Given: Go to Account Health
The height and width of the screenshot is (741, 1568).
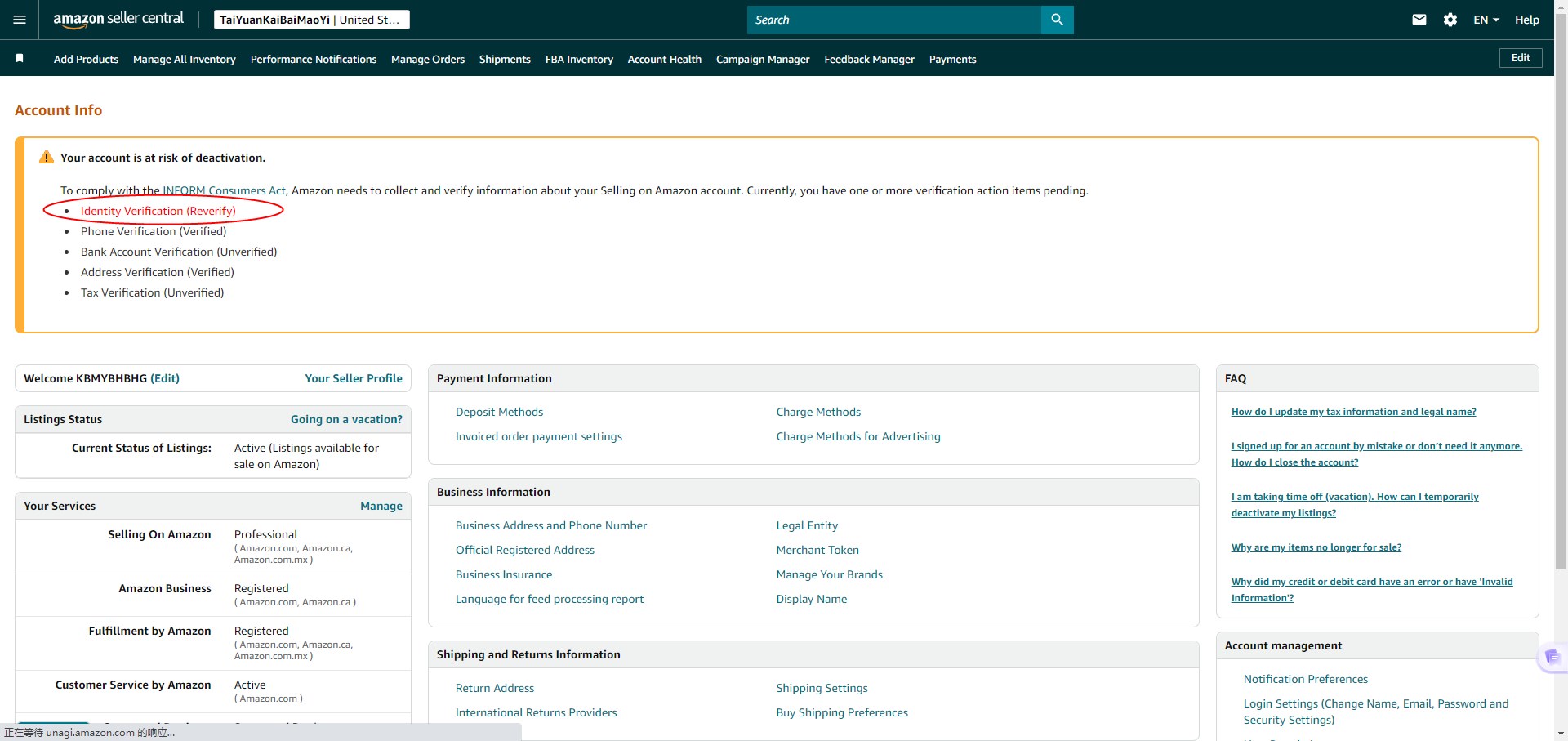Looking at the screenshot, I should pos(665,59).
